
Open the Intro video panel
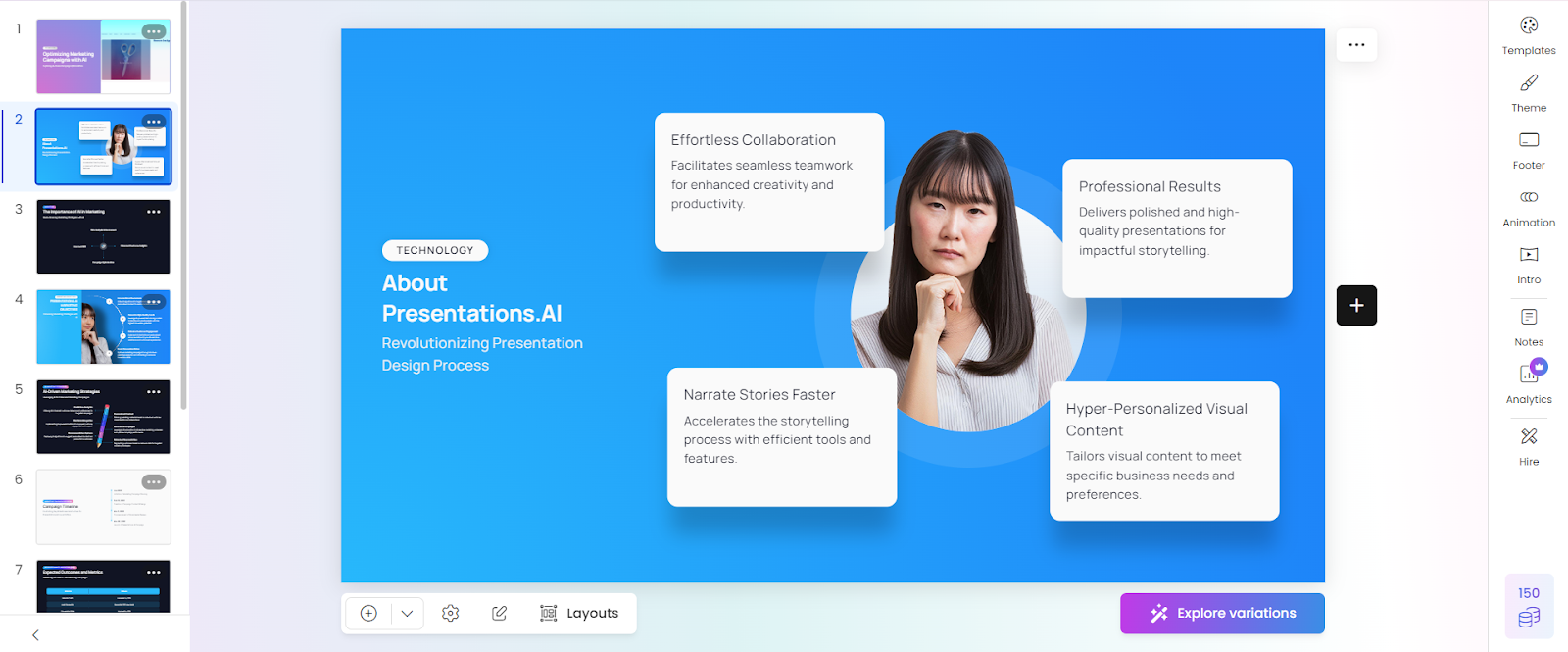[1528, 265]
